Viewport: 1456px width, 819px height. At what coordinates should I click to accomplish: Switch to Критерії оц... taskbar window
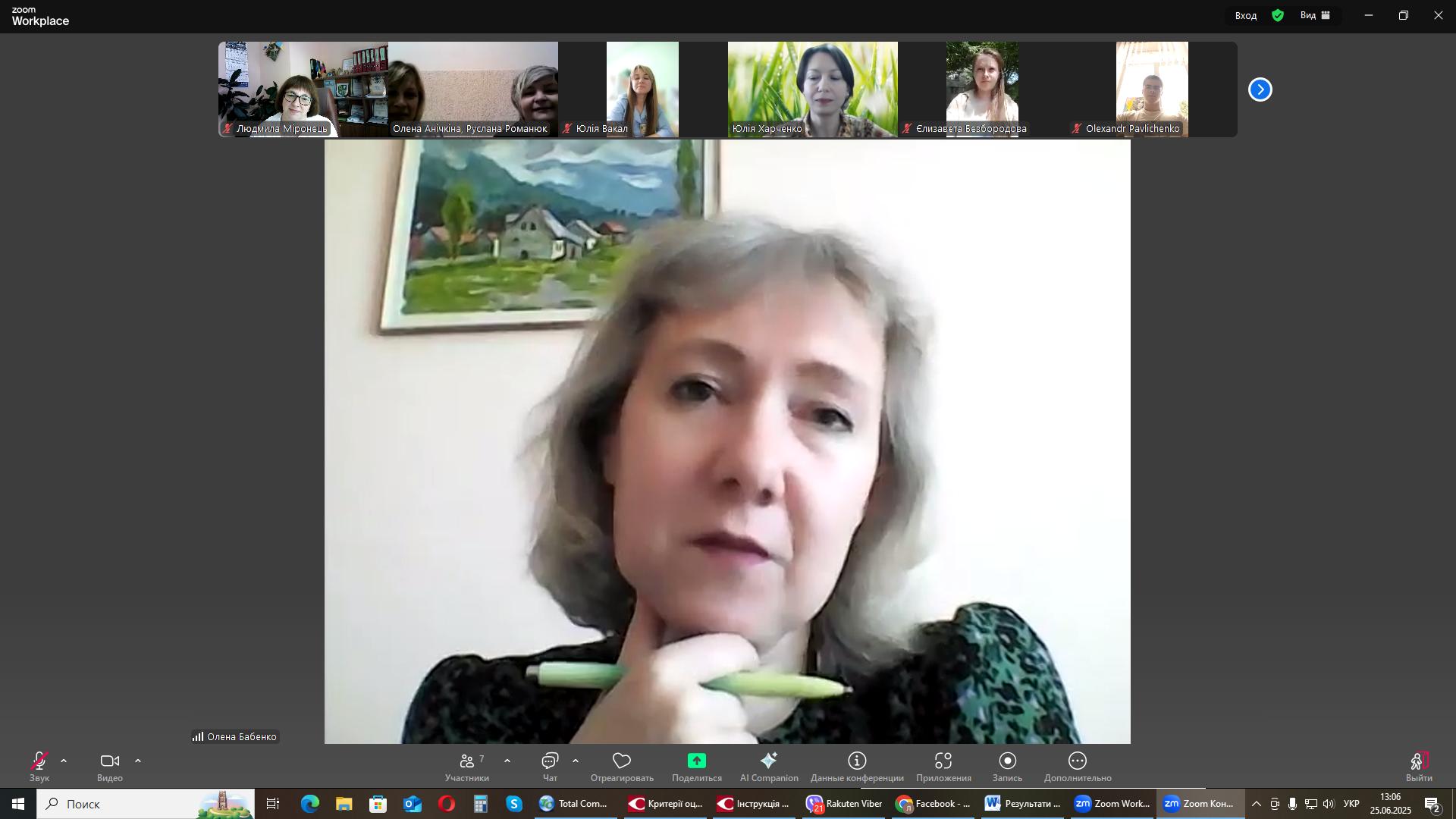coord(665,804)
